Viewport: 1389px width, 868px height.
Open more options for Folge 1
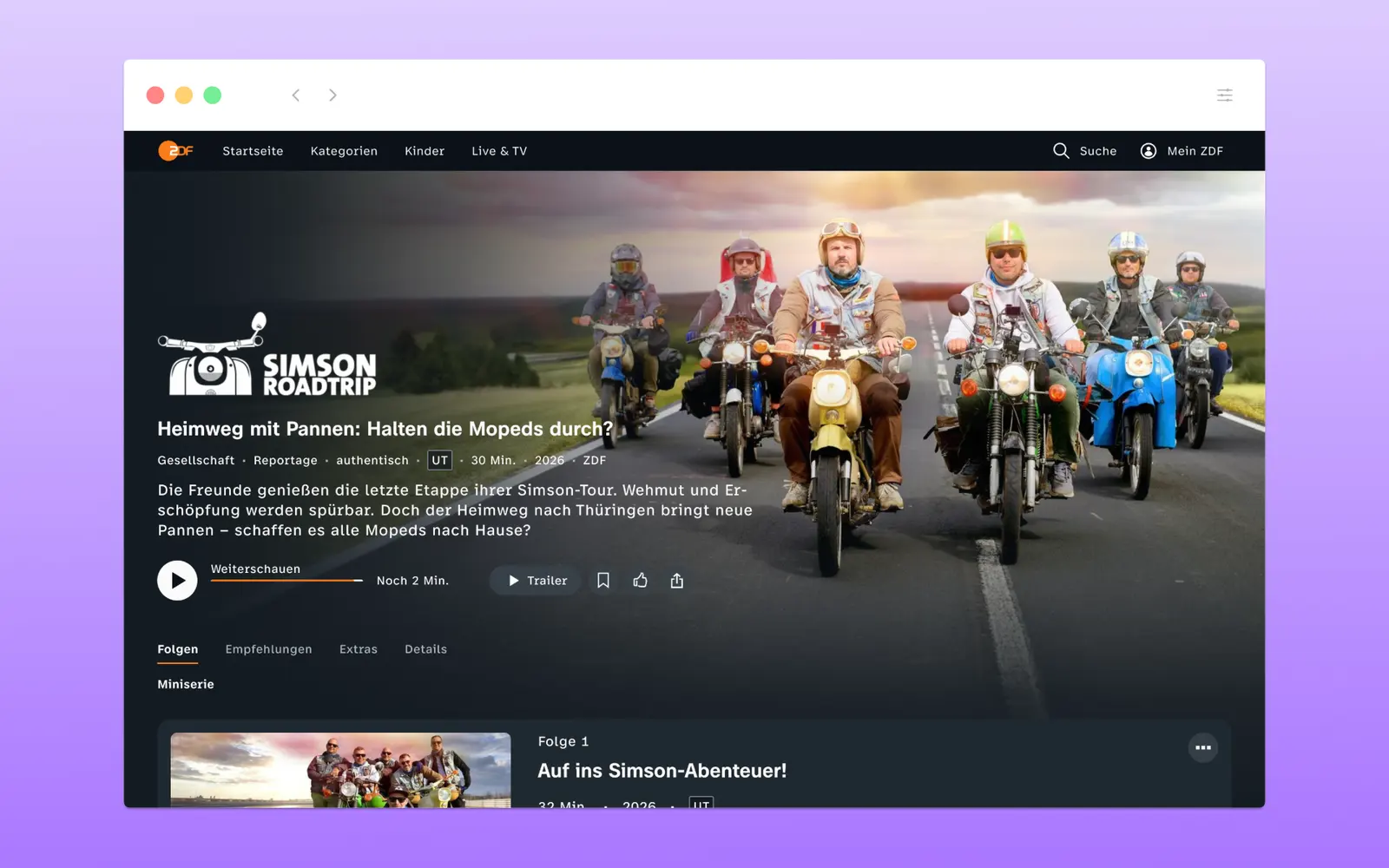tap(1203, 747)
